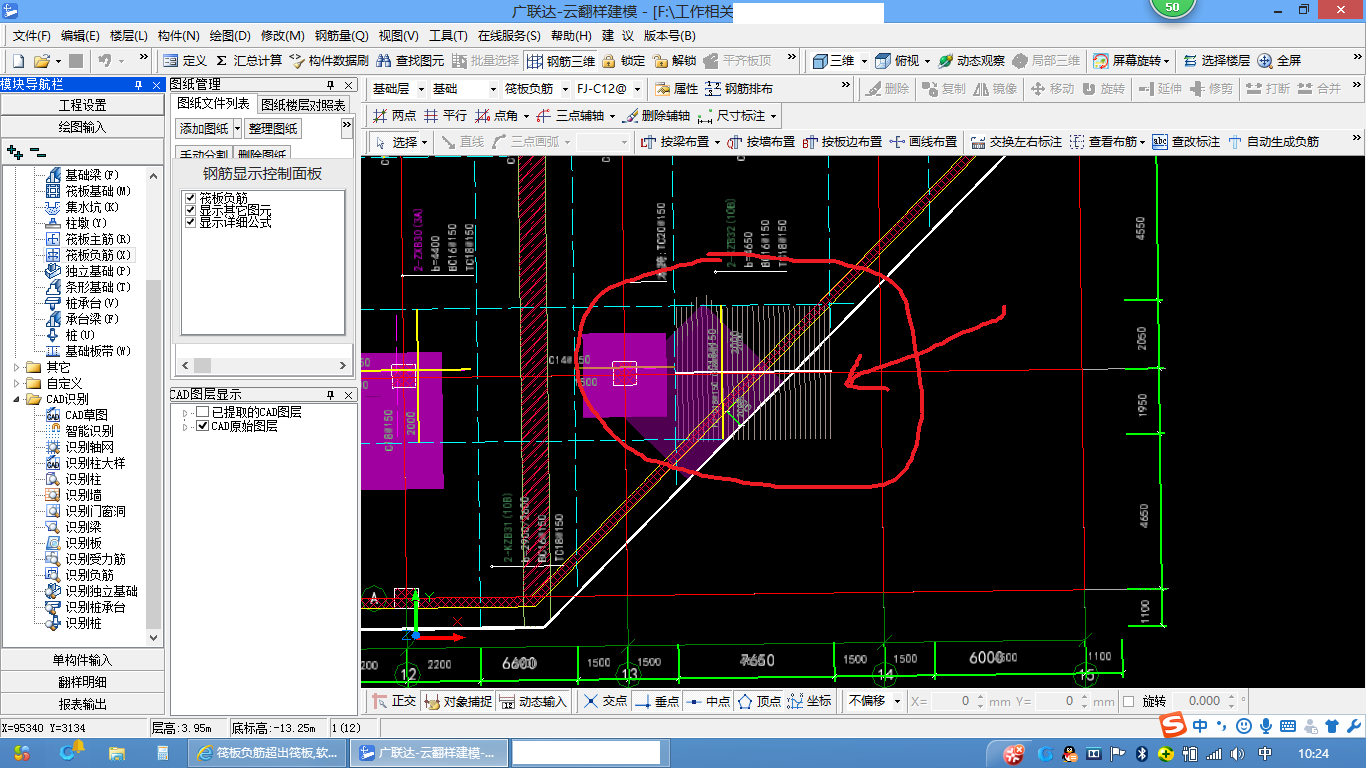Open the 文件(F) menu

(32, 35)
